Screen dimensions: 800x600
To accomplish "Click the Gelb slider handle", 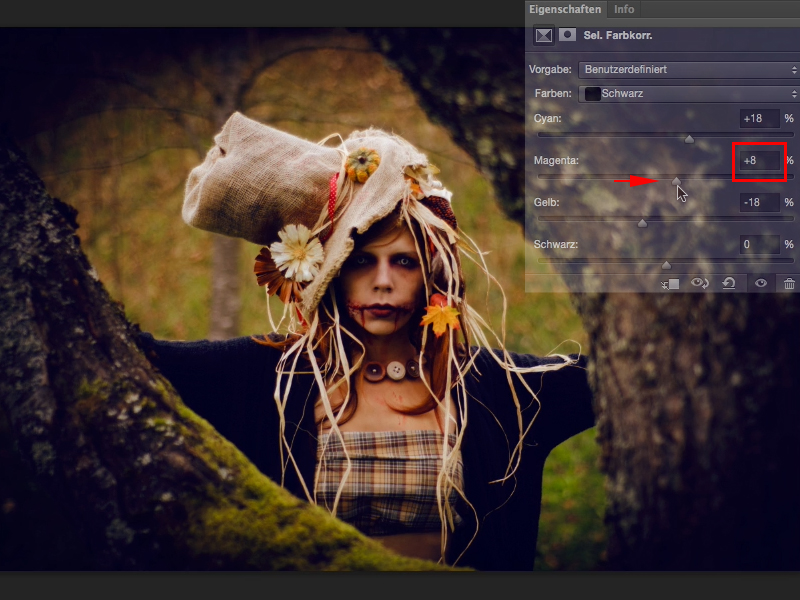I will [642, 223].
